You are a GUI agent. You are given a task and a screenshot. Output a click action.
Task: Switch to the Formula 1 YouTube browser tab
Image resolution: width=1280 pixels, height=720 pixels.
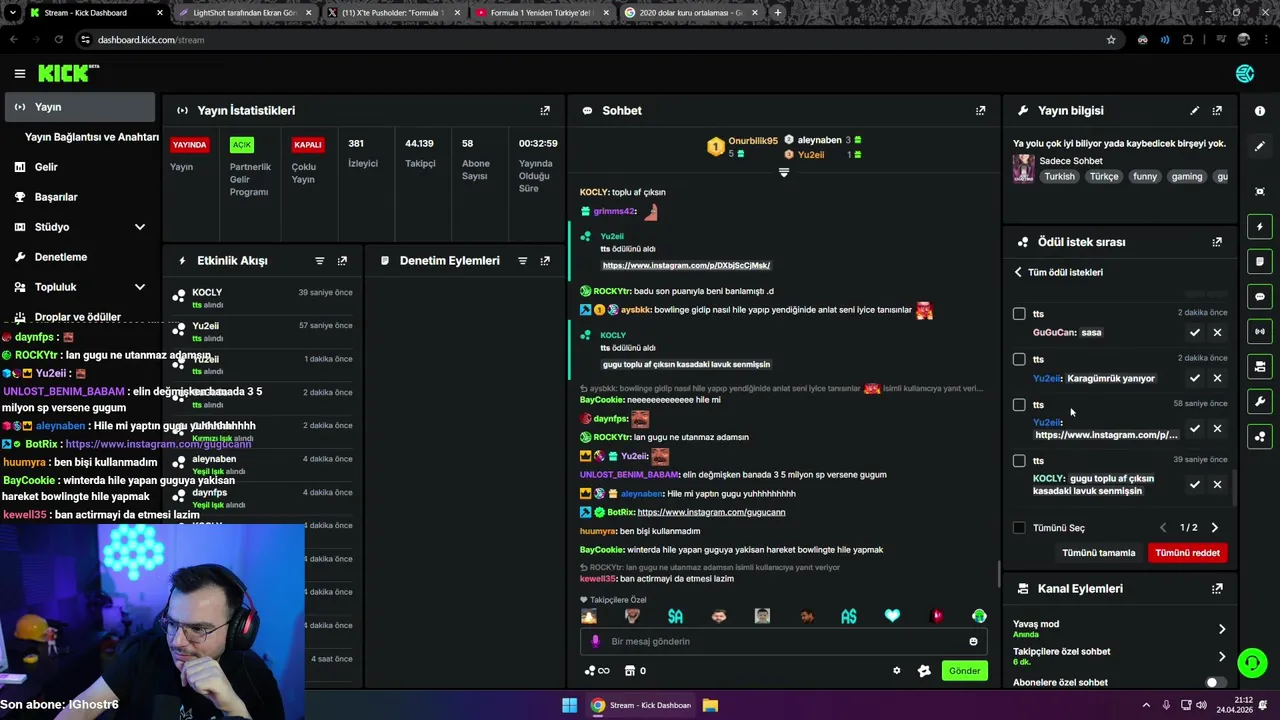coord(541,13)
